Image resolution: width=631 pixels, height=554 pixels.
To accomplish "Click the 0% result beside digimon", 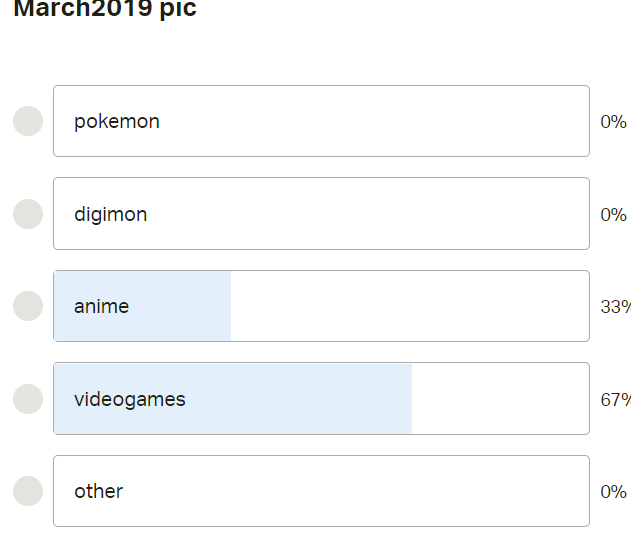I will tap(613, 215).
